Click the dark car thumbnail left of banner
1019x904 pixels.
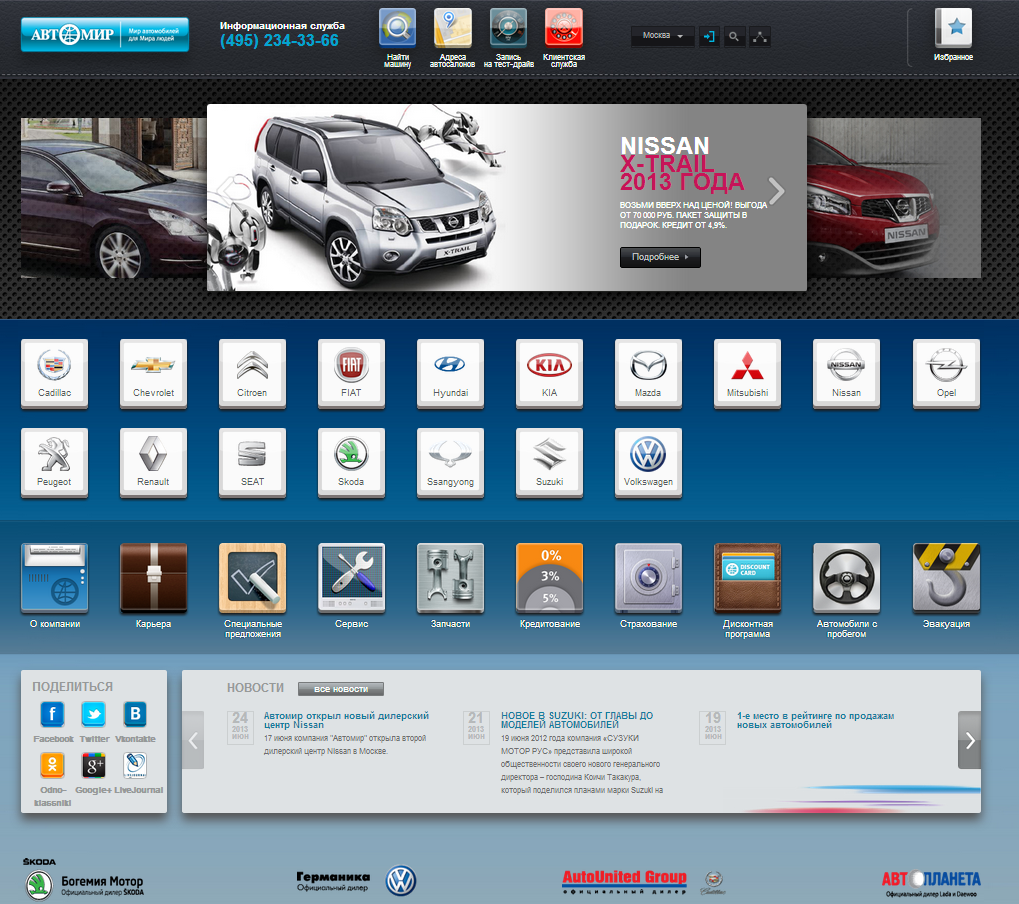[x=114, y=198]
